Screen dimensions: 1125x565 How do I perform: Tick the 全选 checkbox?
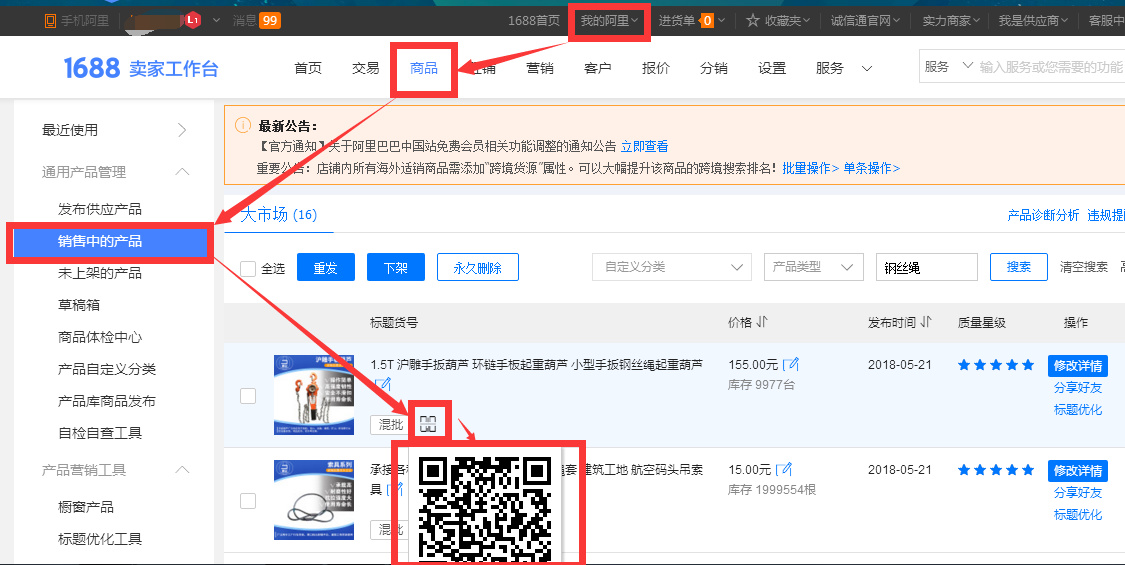click(248, 269)
